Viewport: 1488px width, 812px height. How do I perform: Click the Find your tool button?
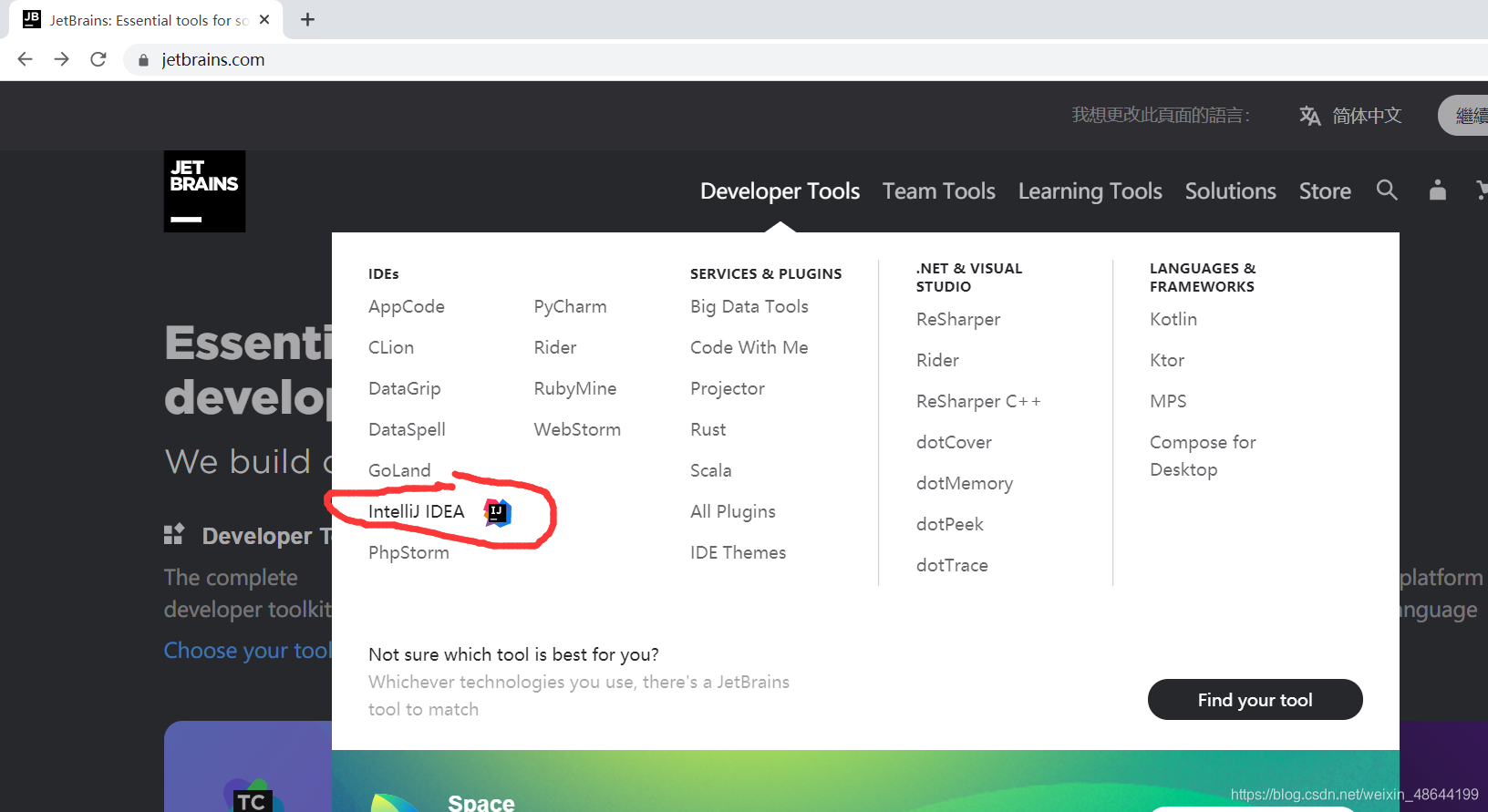click(1255, 700)
